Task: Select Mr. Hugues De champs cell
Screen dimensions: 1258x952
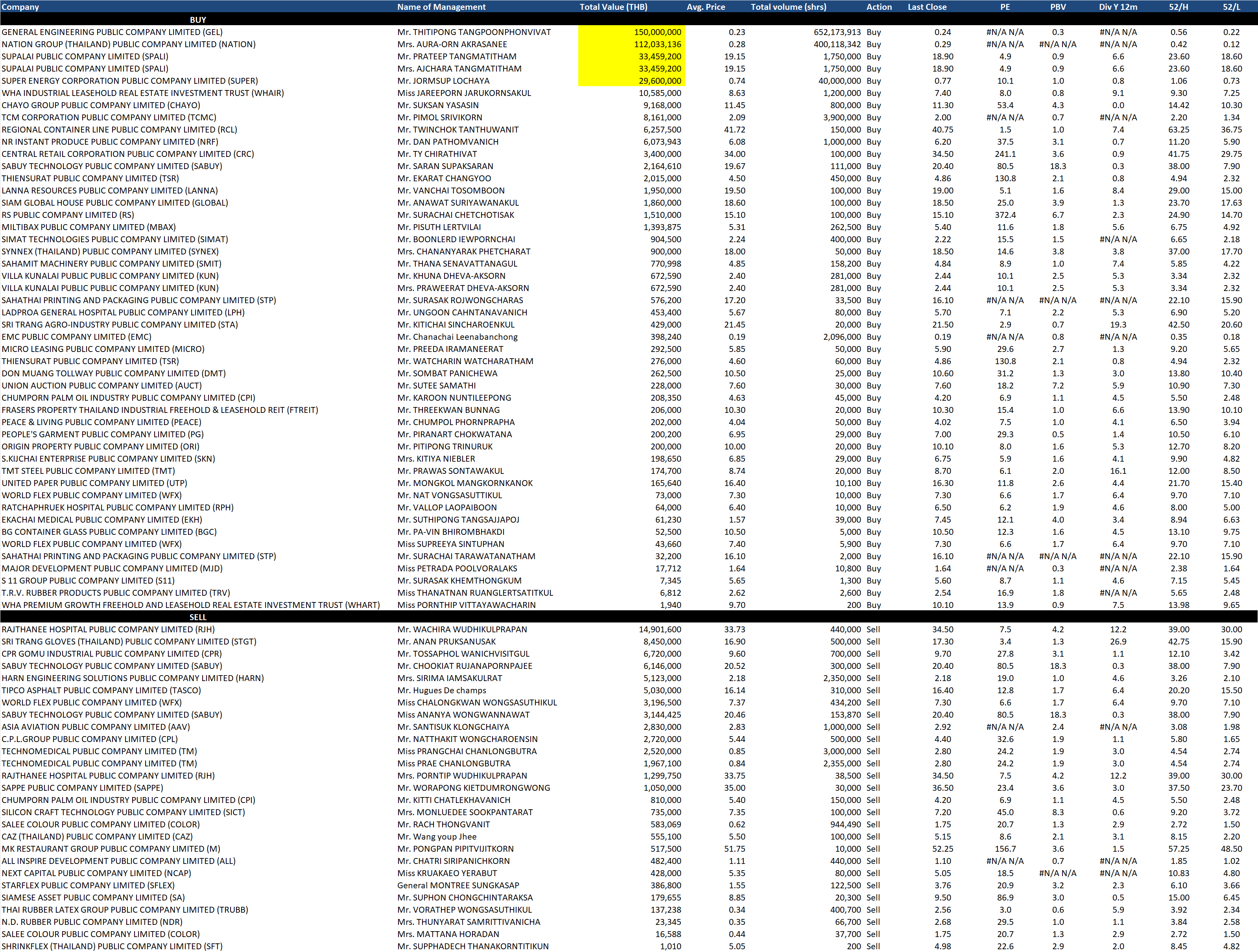Action: pos(441,691)
